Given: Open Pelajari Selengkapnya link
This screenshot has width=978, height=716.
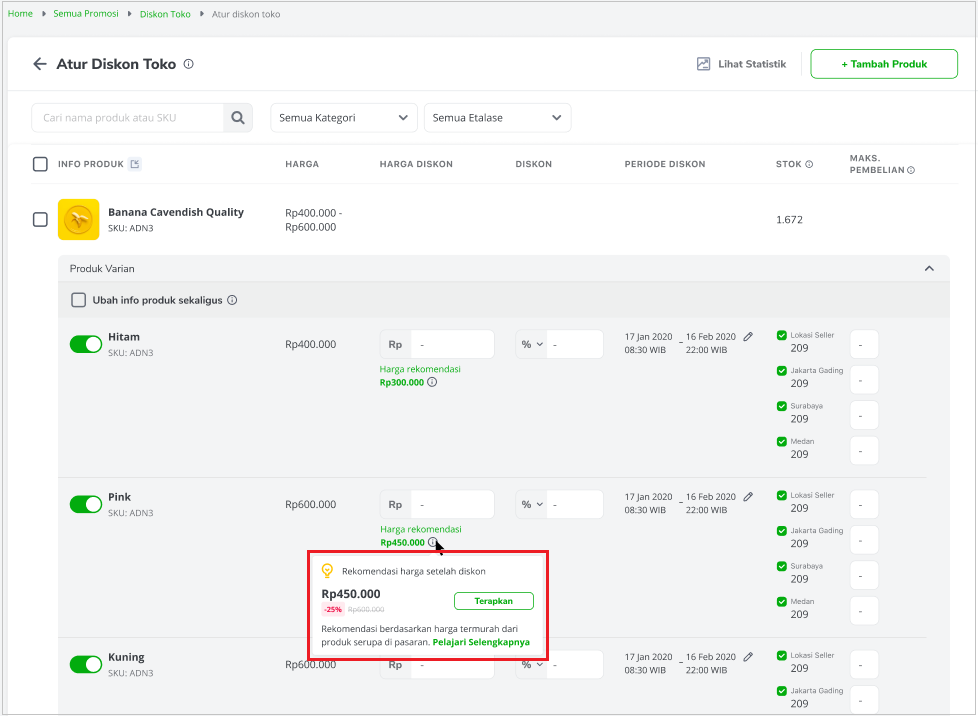Looking at the screenshot, I should click(x=481, y=642).
